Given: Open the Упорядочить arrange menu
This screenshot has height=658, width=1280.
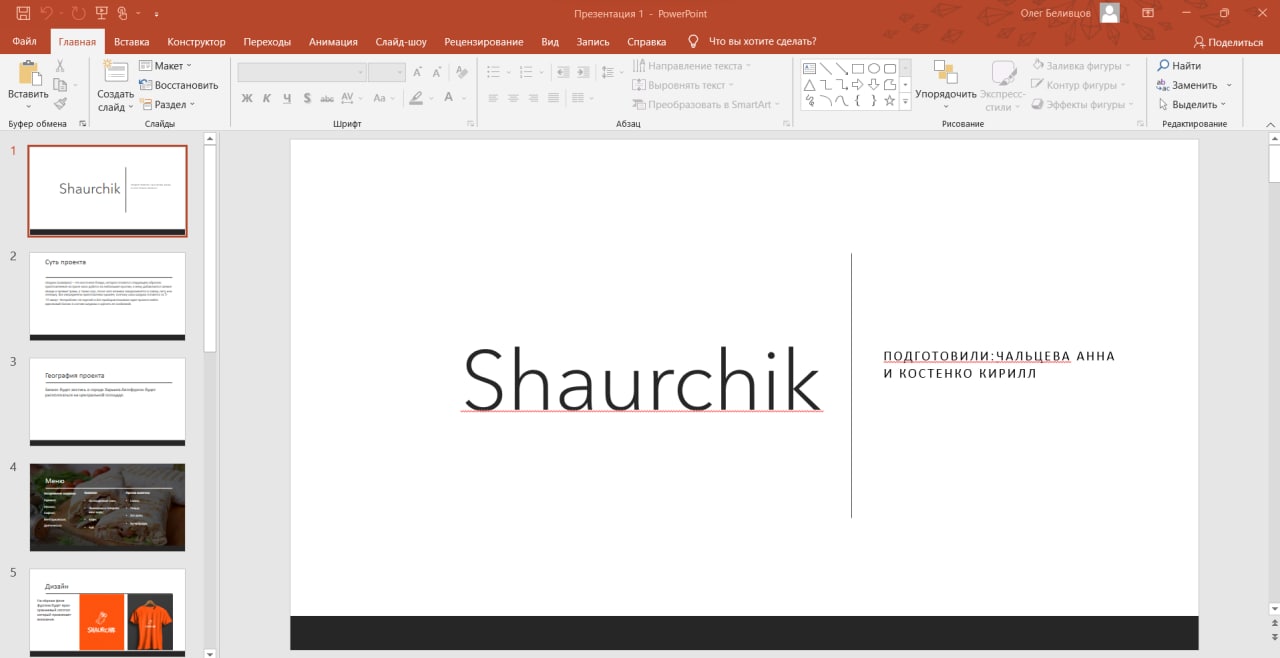Looking at the screenshot, I should (x=945, y=85).
